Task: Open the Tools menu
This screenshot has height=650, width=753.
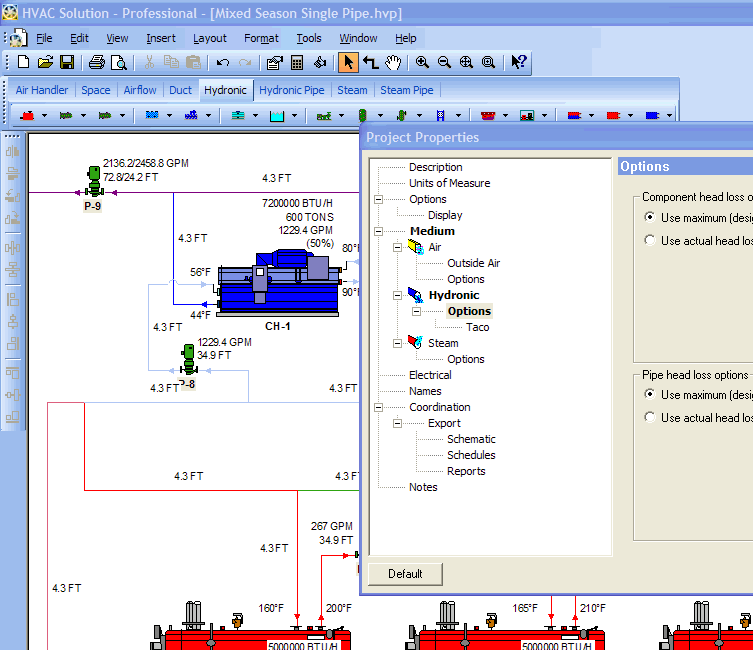Action: coord(309,38)
